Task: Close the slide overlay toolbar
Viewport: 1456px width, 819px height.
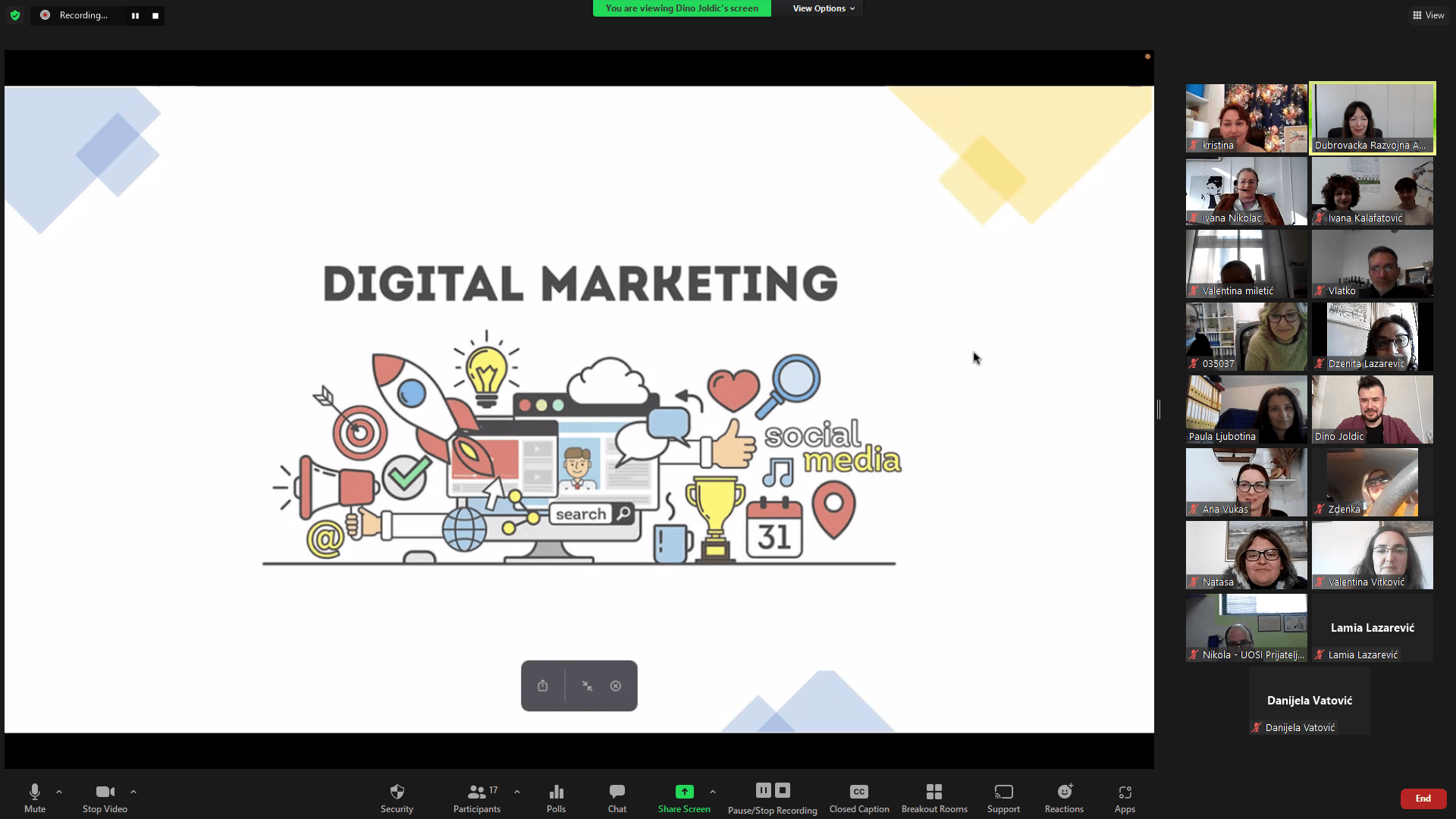Action: pyautogui.click(x=616, y=686)
